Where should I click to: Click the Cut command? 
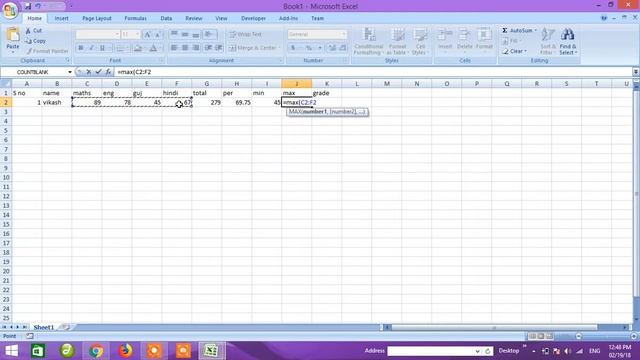click(33, 31)
